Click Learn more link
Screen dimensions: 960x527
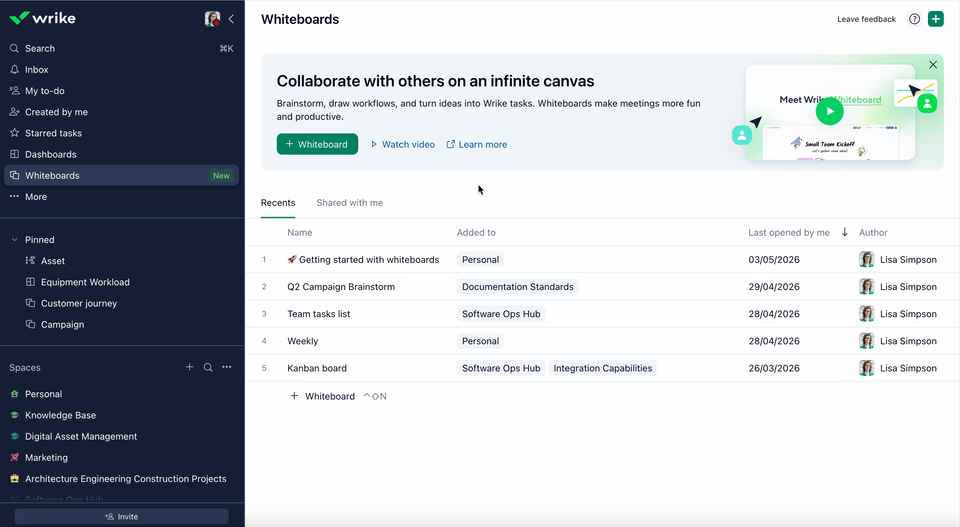click(476, 144)
